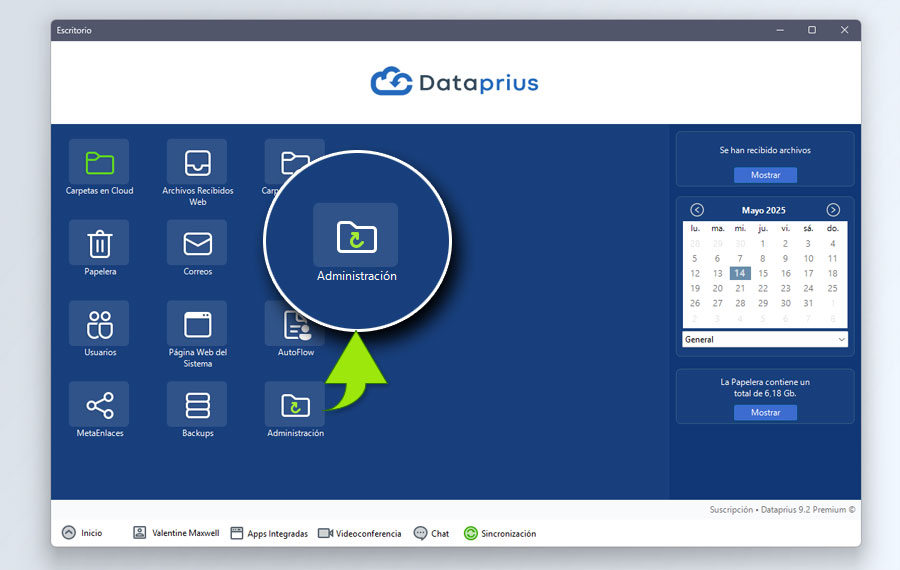Select day 19 in calendar

(x=695, y=288)
